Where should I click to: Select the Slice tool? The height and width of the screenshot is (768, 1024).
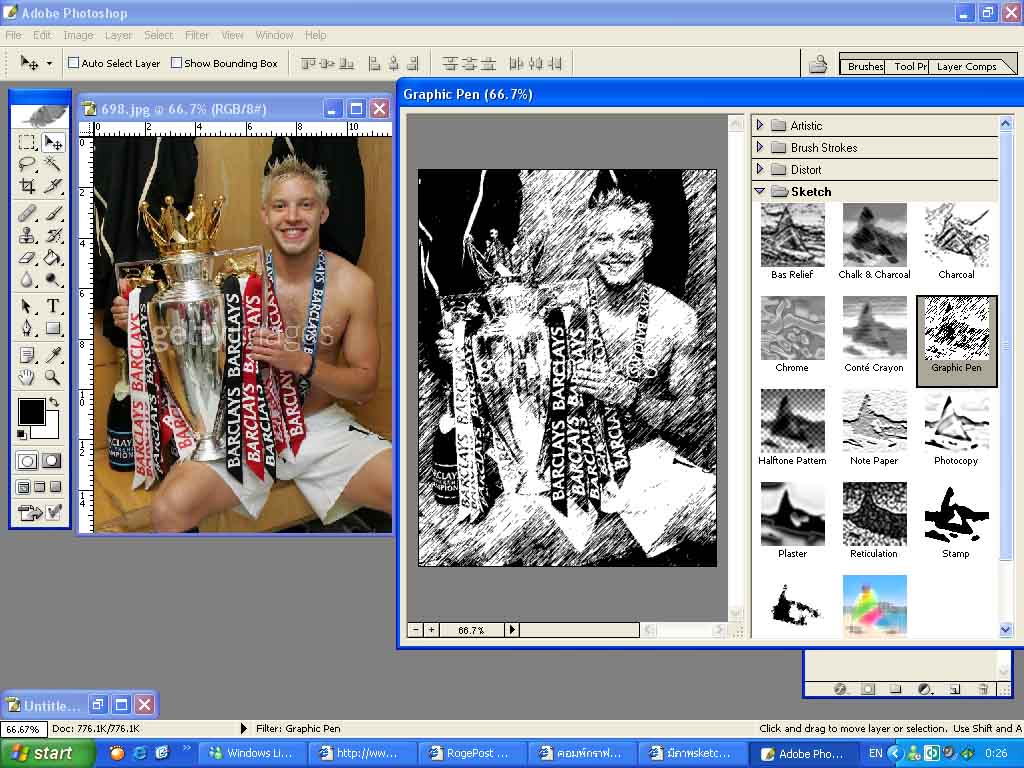[52, 186]
